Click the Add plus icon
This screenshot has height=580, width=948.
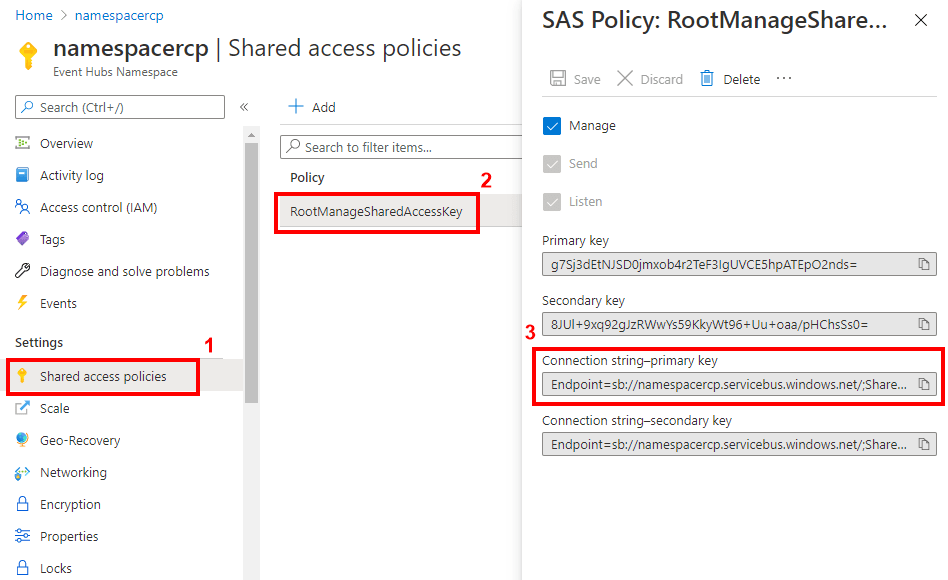click(x=296, y=107)
